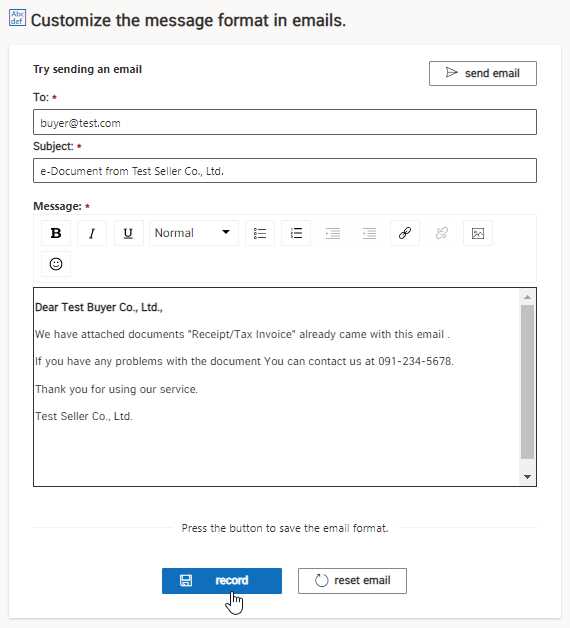Image resolution: width=570 pixels, height=628 pixels.
Task: Click the 'Press the button to save the email format.' text
Action: point(285,528)
